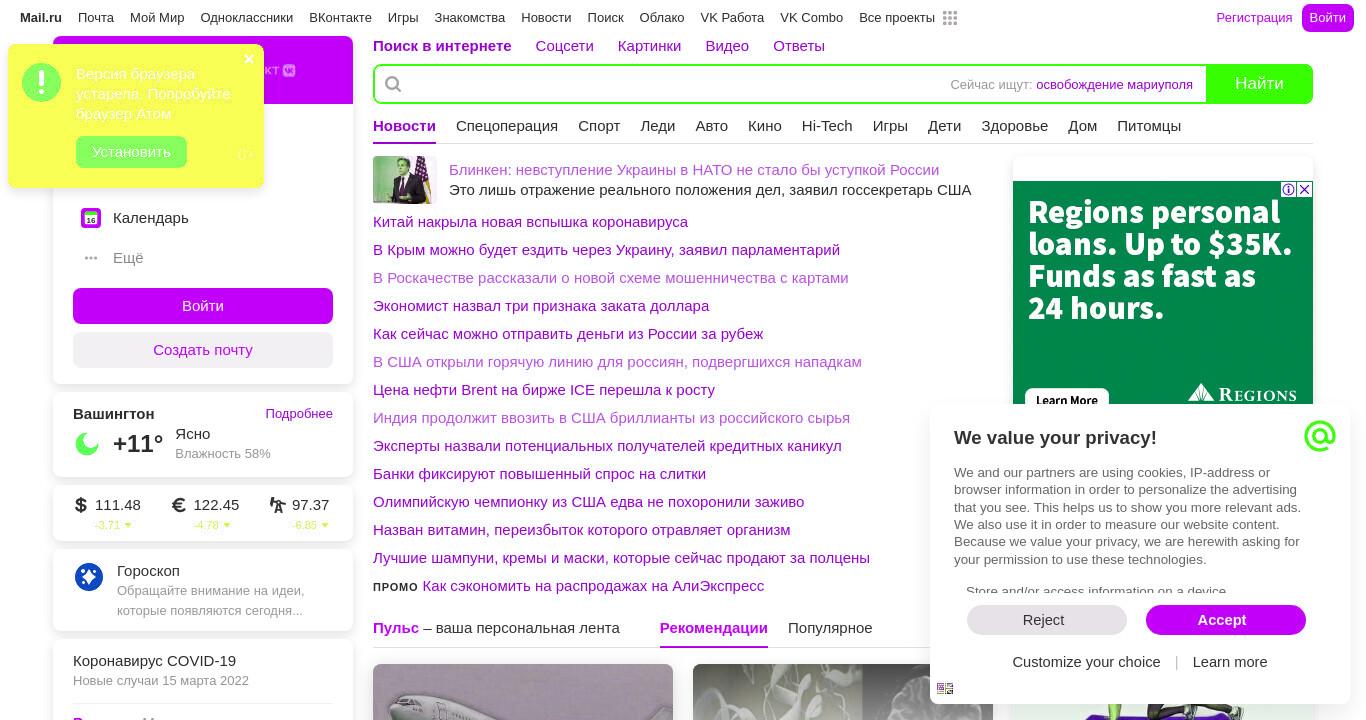Viewport: 1366px width, 720px height.
Task: Open the Питомцы news tab
Action: [1149, 126]
